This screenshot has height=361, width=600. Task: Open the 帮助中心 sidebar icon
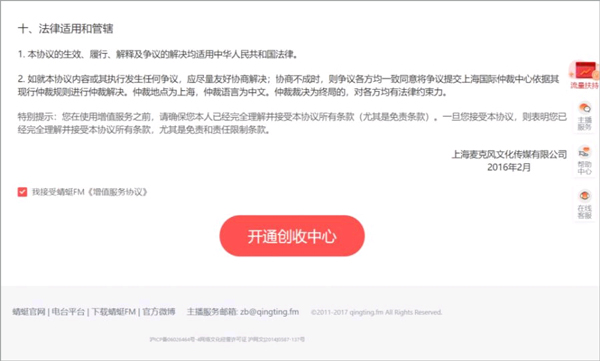(x=584, y=160)
